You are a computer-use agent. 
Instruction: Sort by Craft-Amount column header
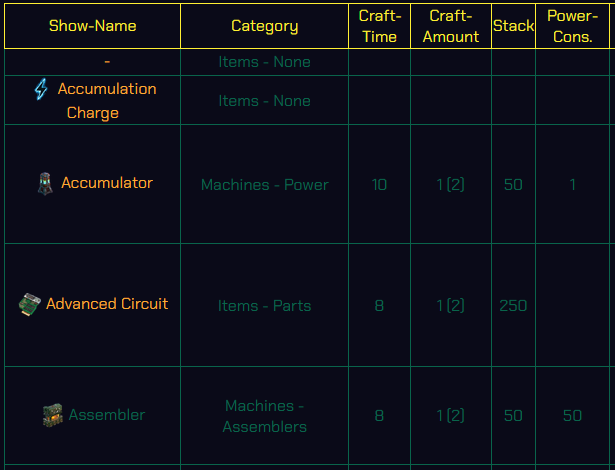click(x=451, y=26)
